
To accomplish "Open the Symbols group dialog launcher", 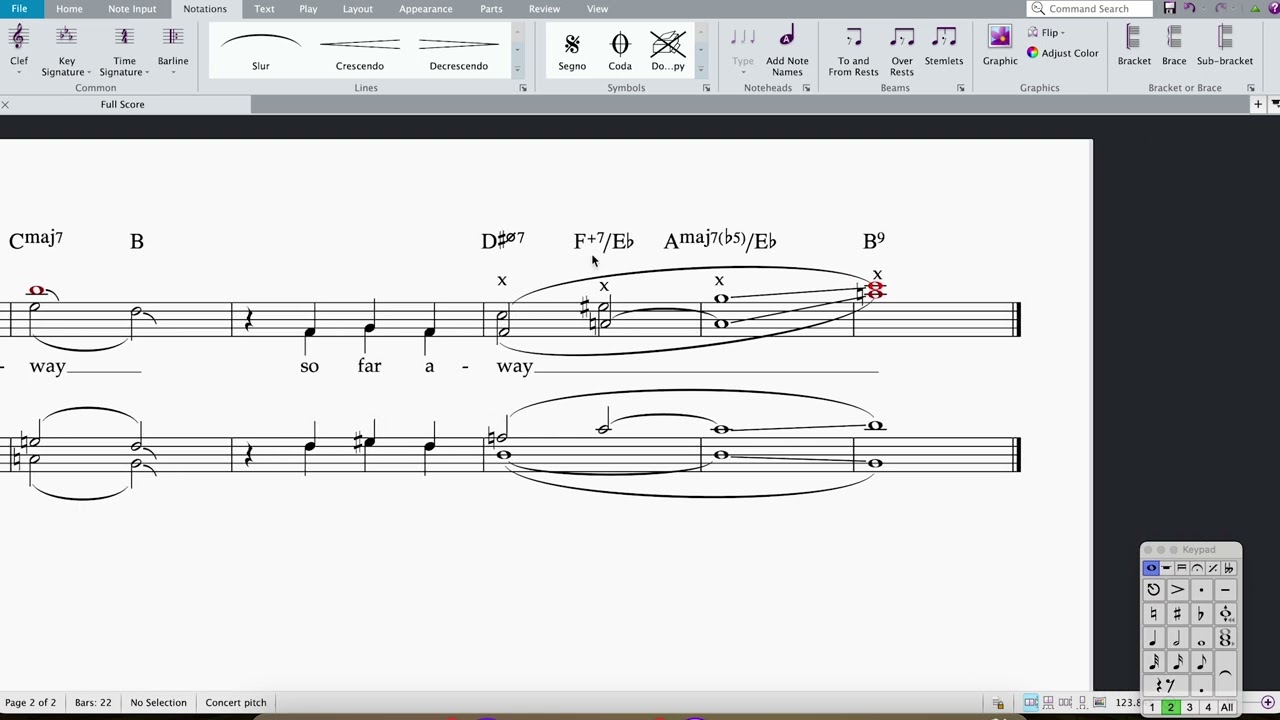I will click(706, 88).
